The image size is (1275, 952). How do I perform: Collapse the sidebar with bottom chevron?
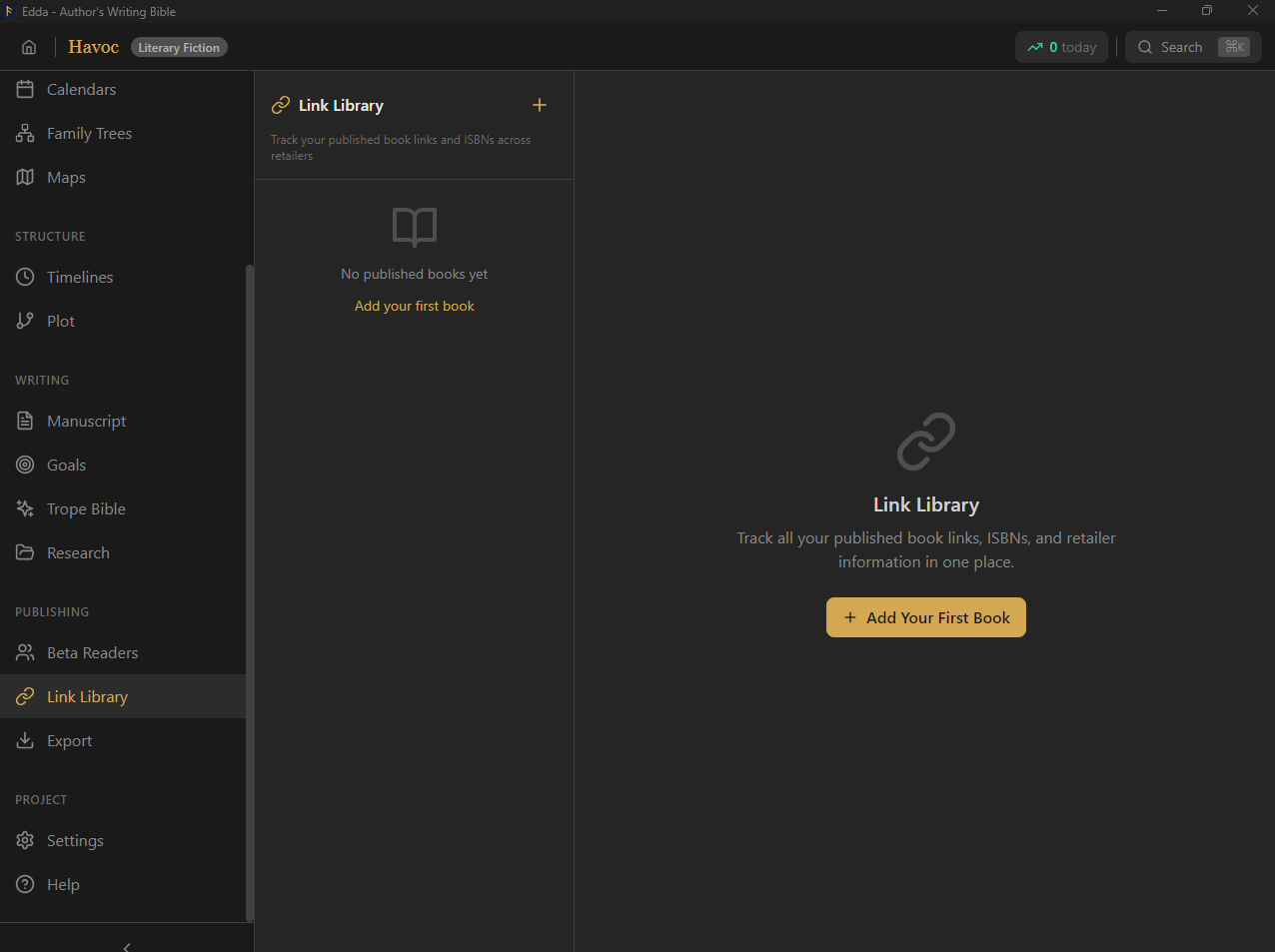[x=127, y=945]
